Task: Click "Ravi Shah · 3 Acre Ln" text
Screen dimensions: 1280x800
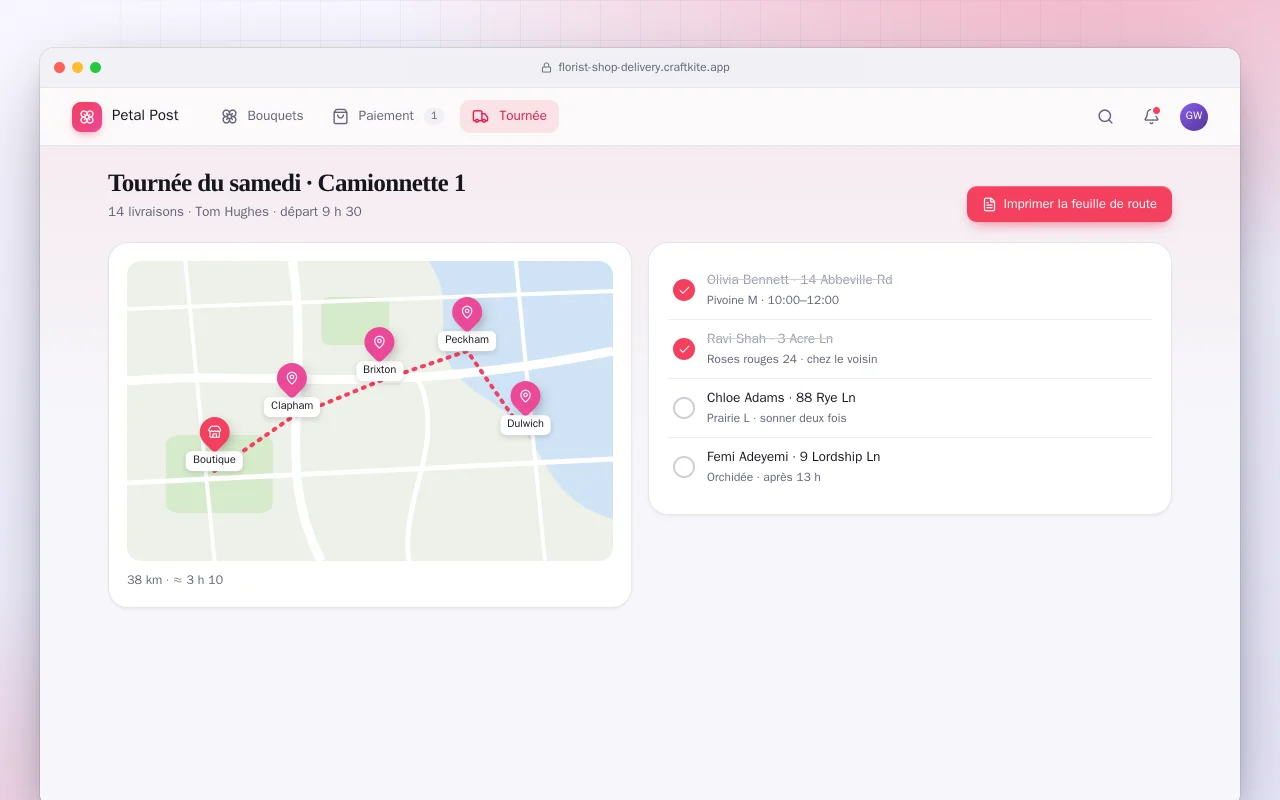Action: click(770, 339)
